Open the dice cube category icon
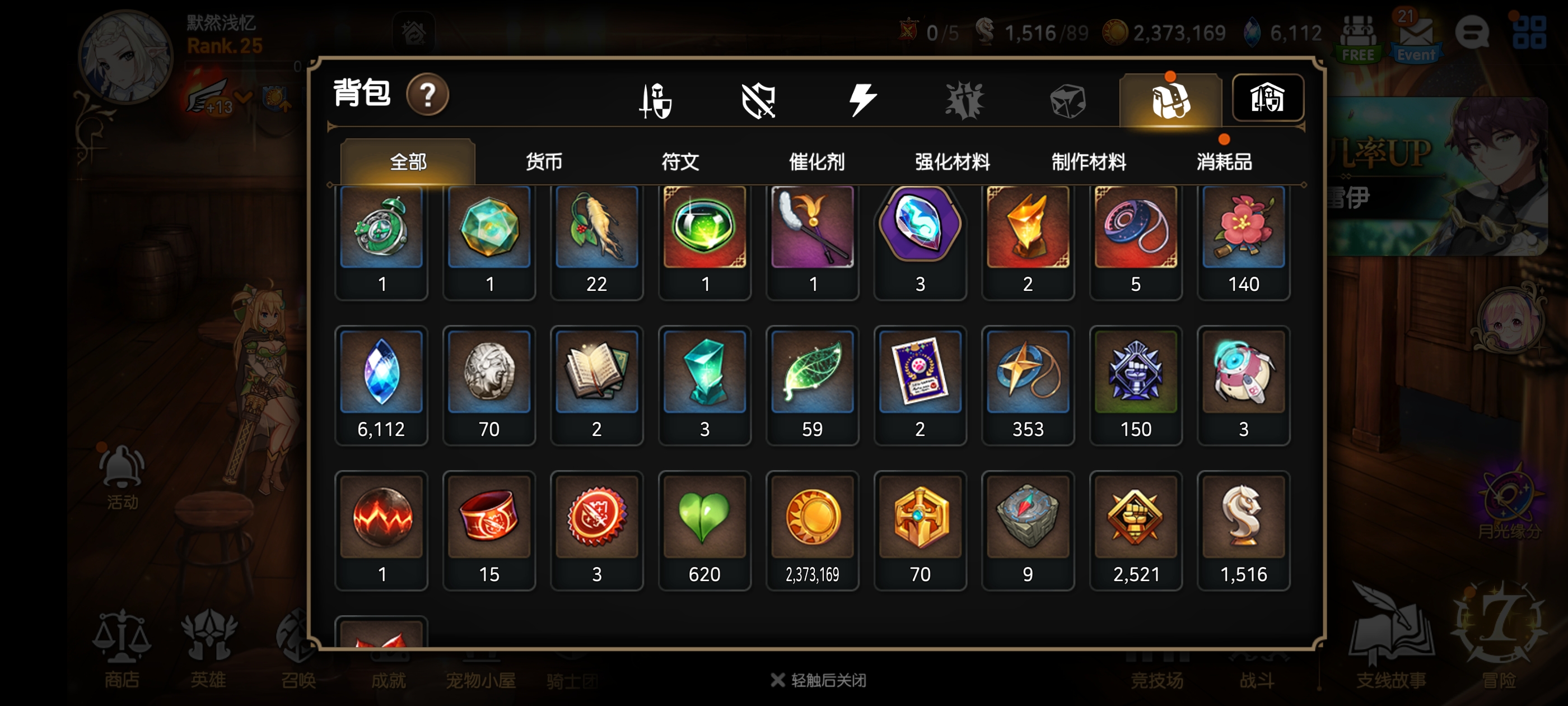The image size is (1568, 706). click(x=1068, y=101)
